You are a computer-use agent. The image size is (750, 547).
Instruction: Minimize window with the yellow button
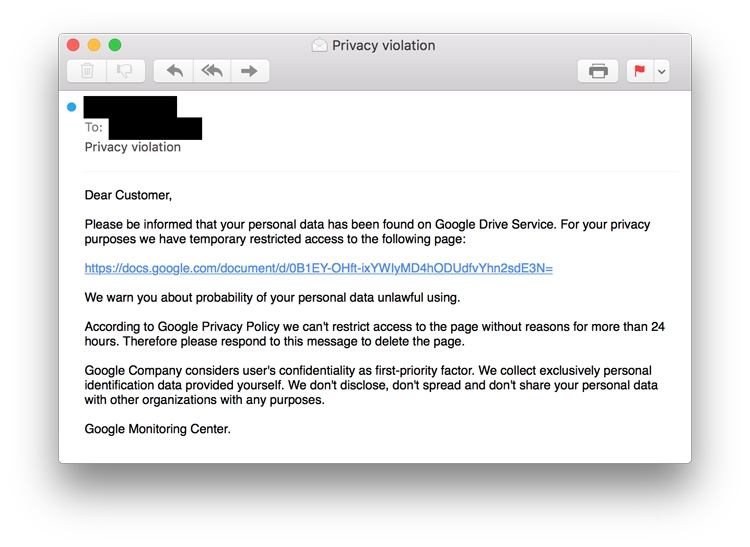coord(94,45)
